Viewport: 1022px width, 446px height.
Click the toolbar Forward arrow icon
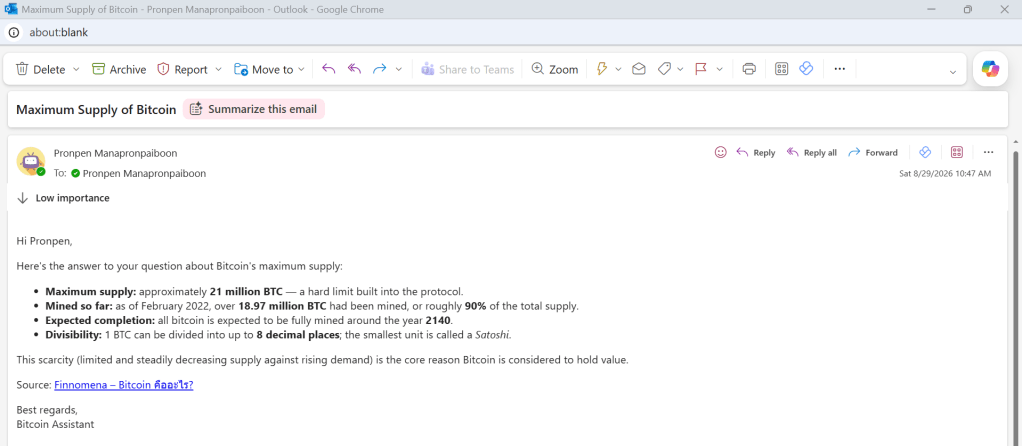click(379, 69)
